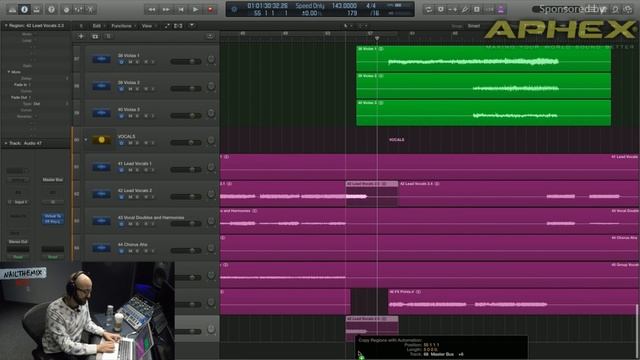Toggle the Inspector button in control bar

24,9
